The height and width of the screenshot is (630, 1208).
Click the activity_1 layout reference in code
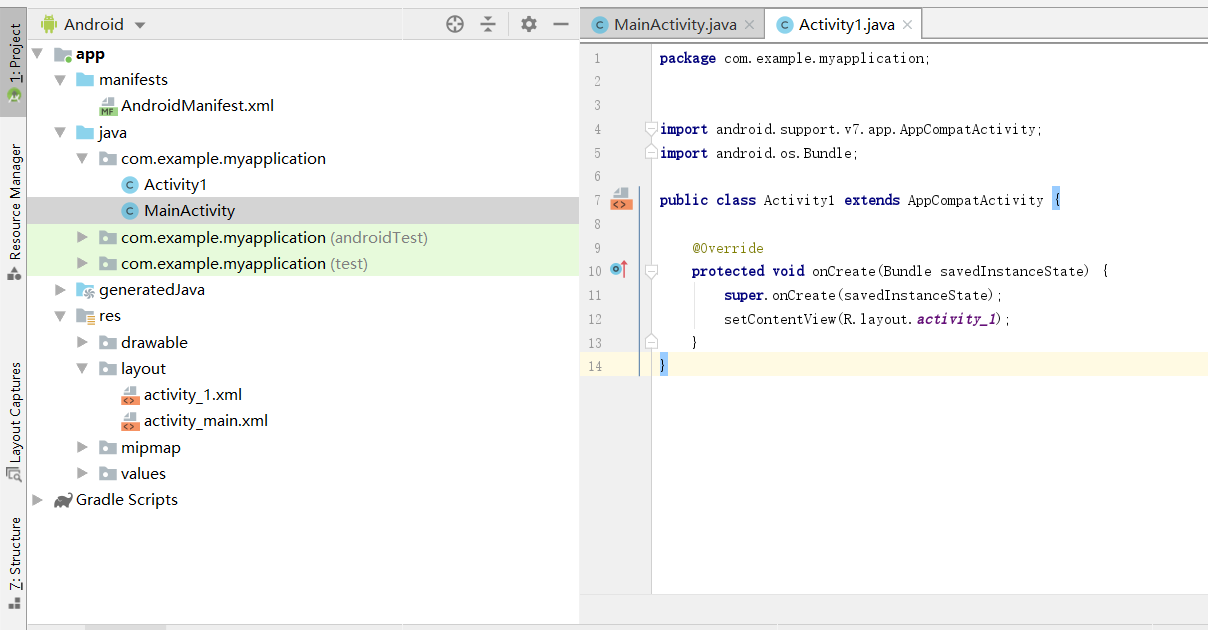click(x=957, y=319)
